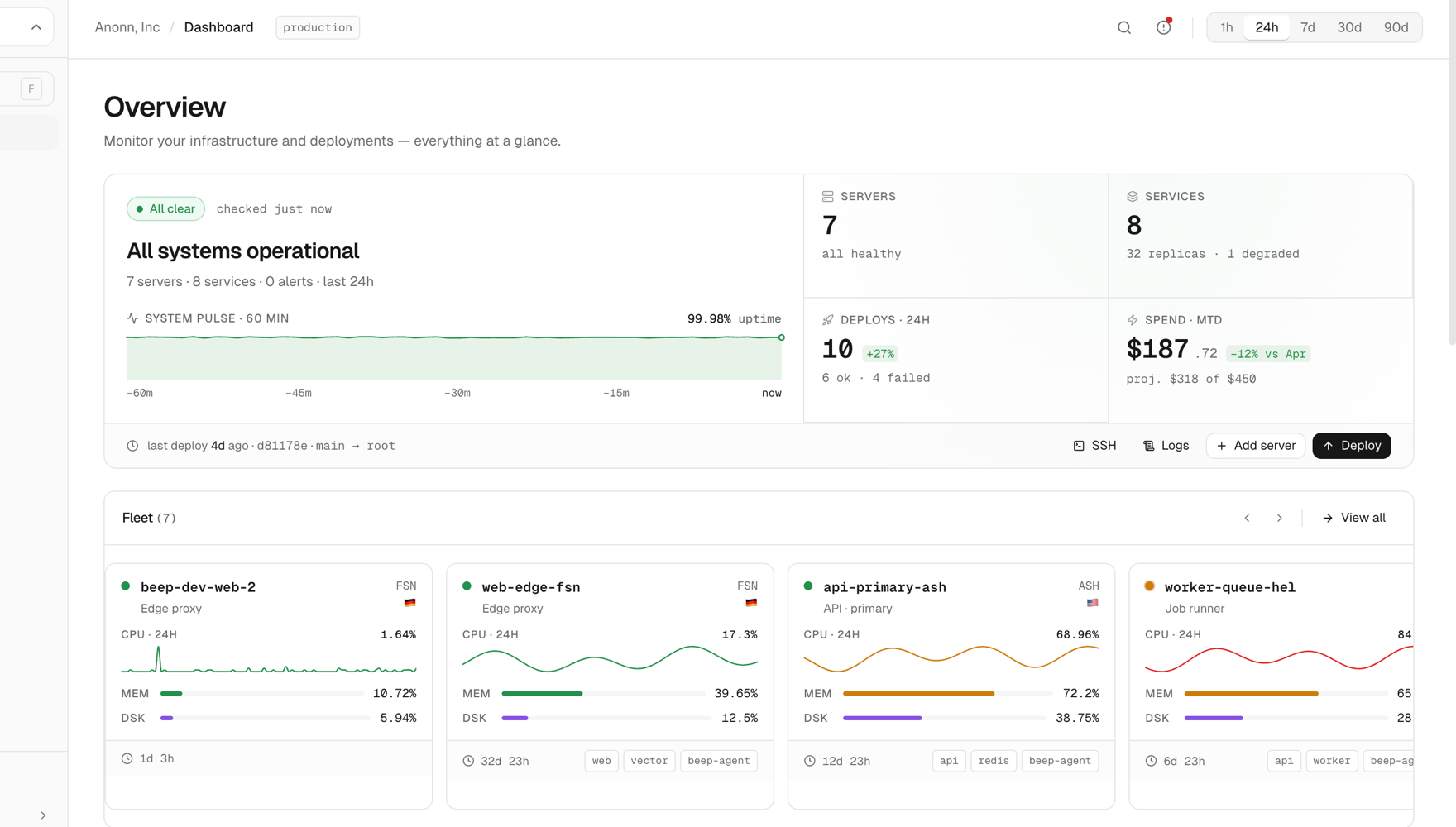Click beep-dev-web-2 CPU sparkline chart
Screen dimensions: 1456x827
[269, 660]
